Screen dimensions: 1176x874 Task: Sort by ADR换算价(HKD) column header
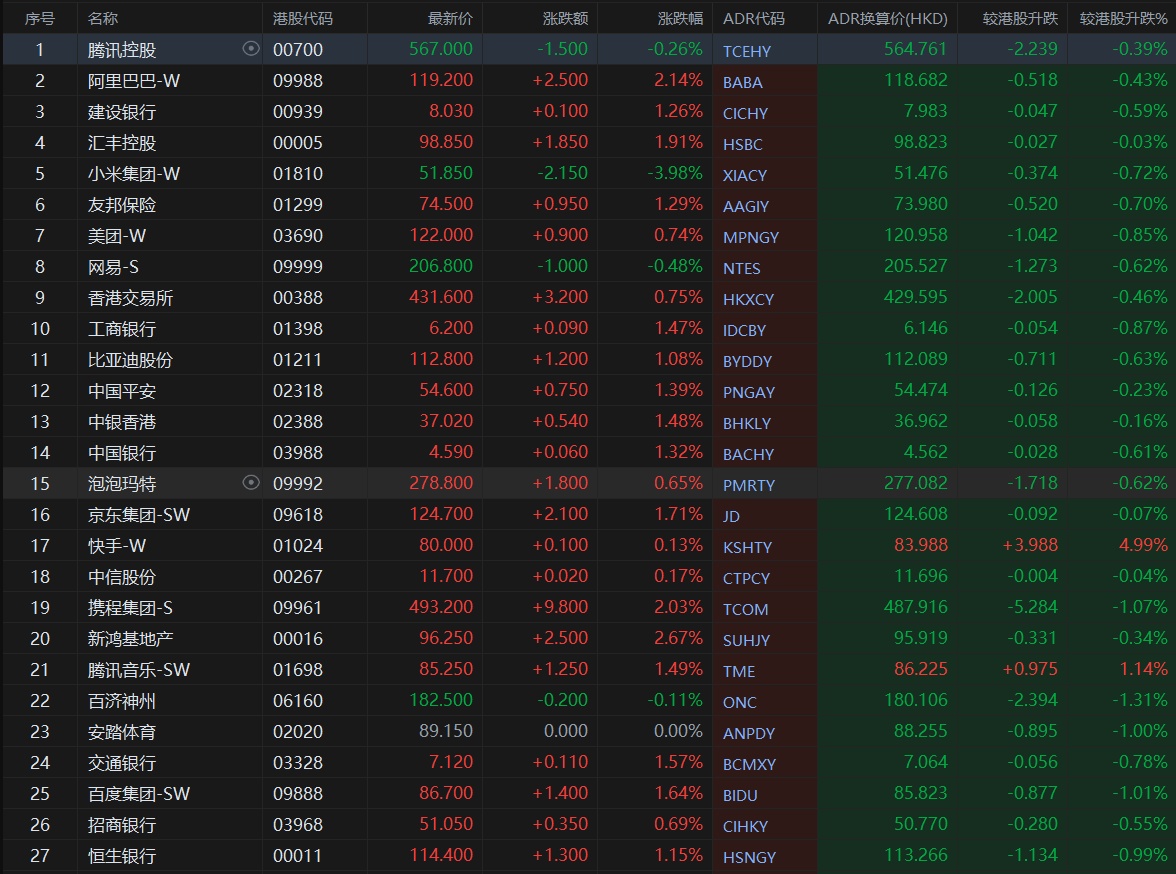tap(886, 19)
